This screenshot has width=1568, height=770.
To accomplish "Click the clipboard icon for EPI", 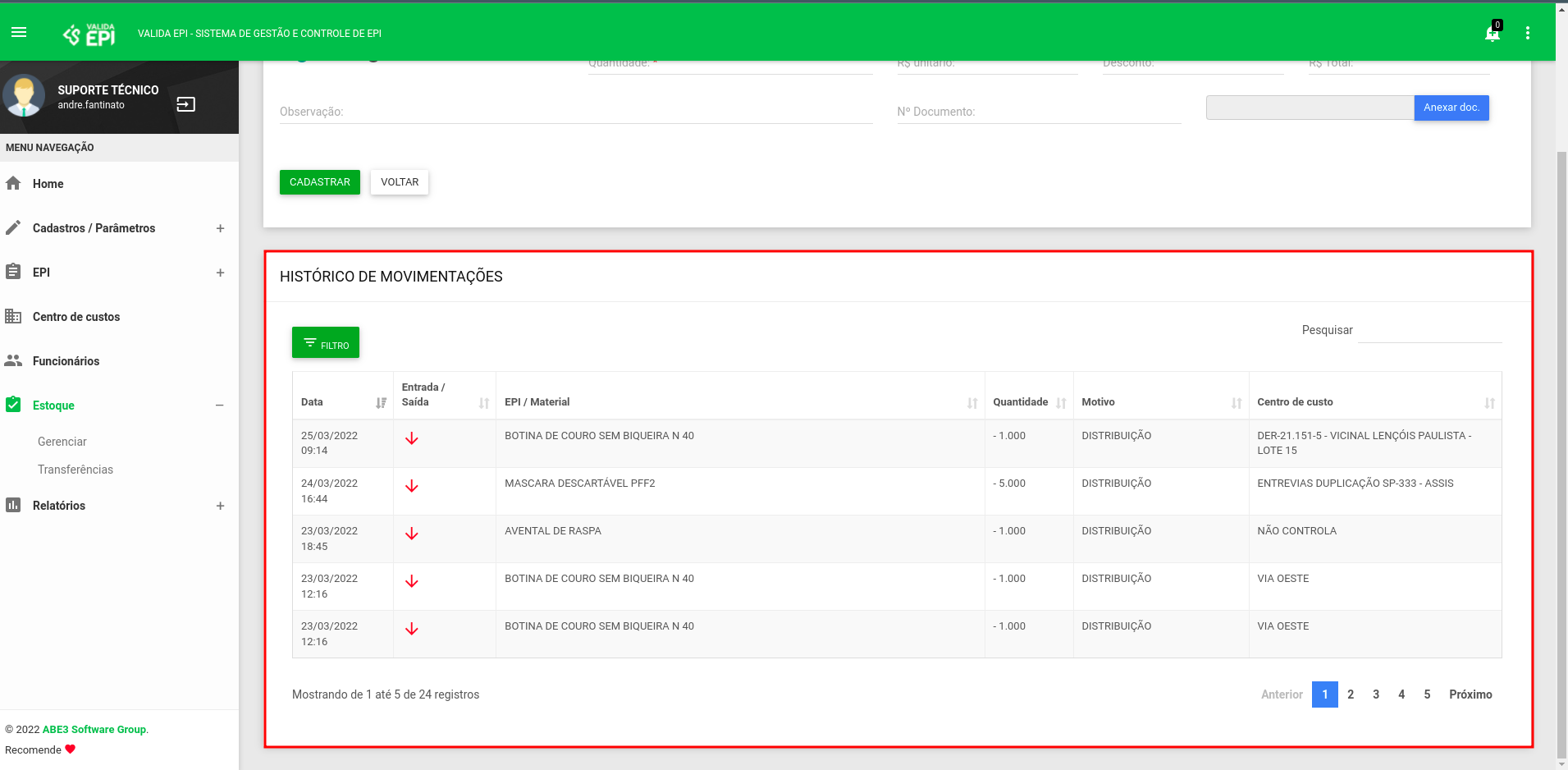I will (13, 272).
